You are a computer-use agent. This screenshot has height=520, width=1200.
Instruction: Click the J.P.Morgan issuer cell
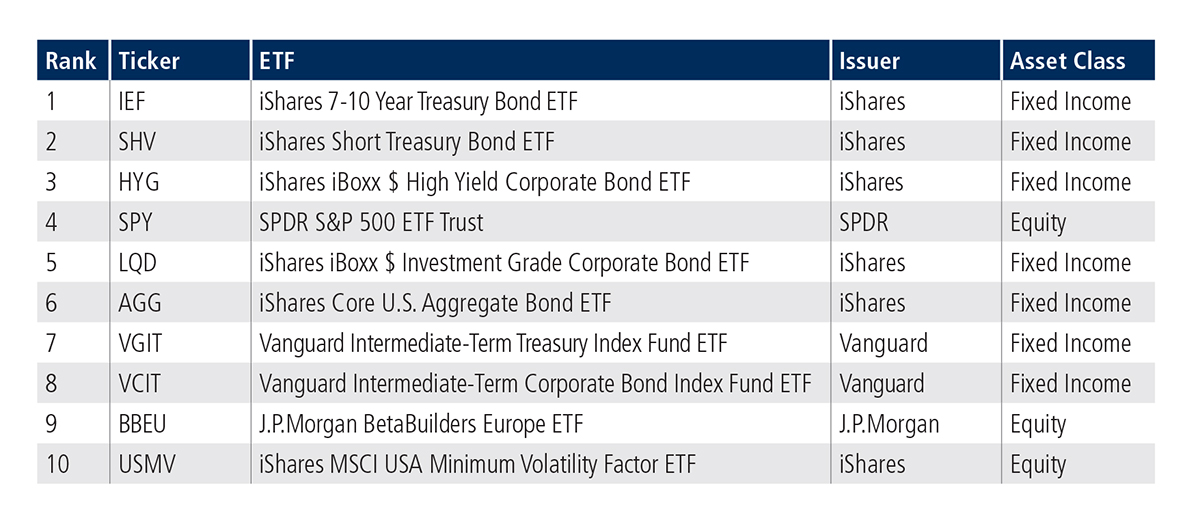click(x=889, y=424)
